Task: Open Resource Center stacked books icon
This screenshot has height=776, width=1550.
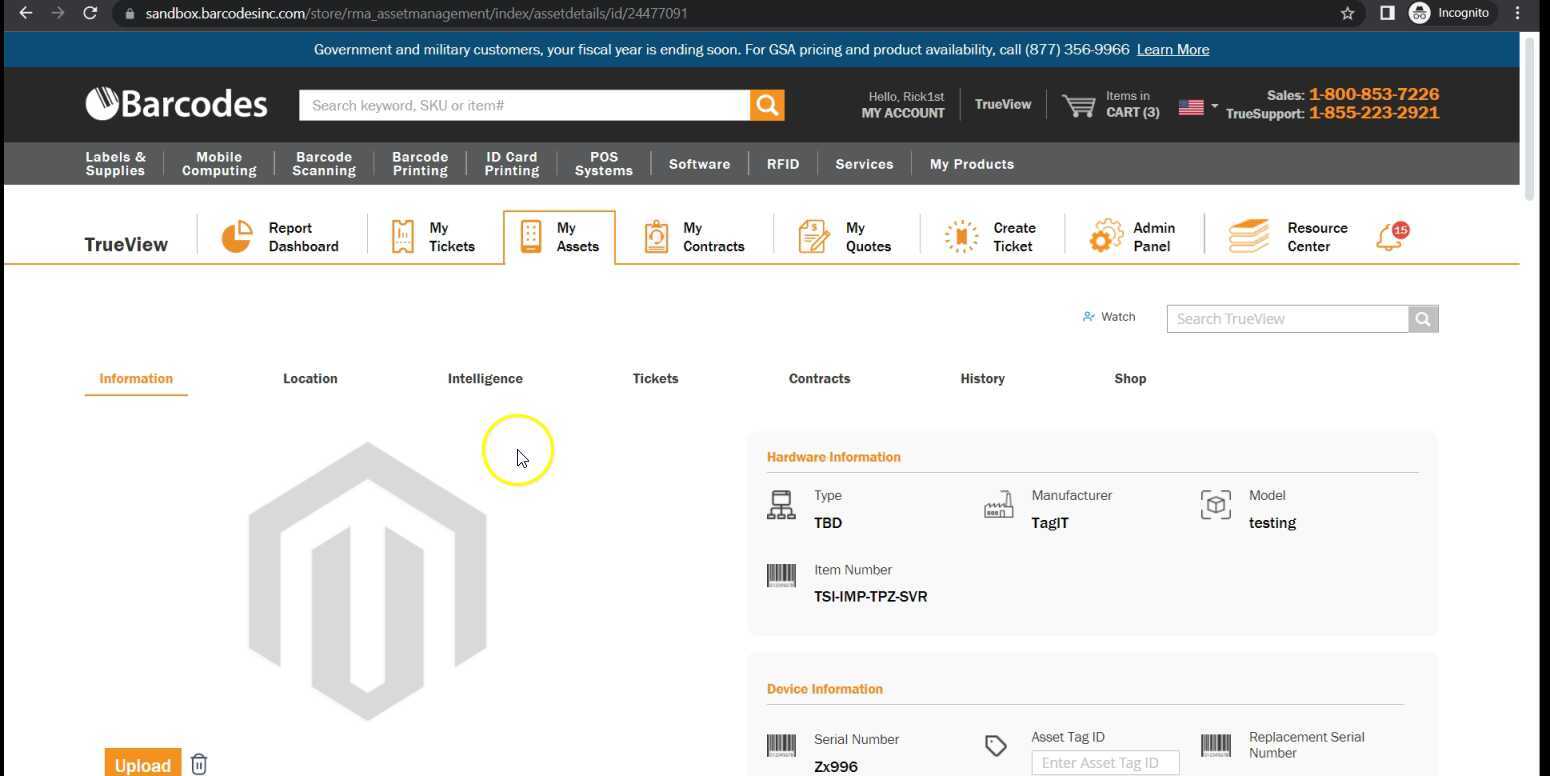Action: [1248, 237]
